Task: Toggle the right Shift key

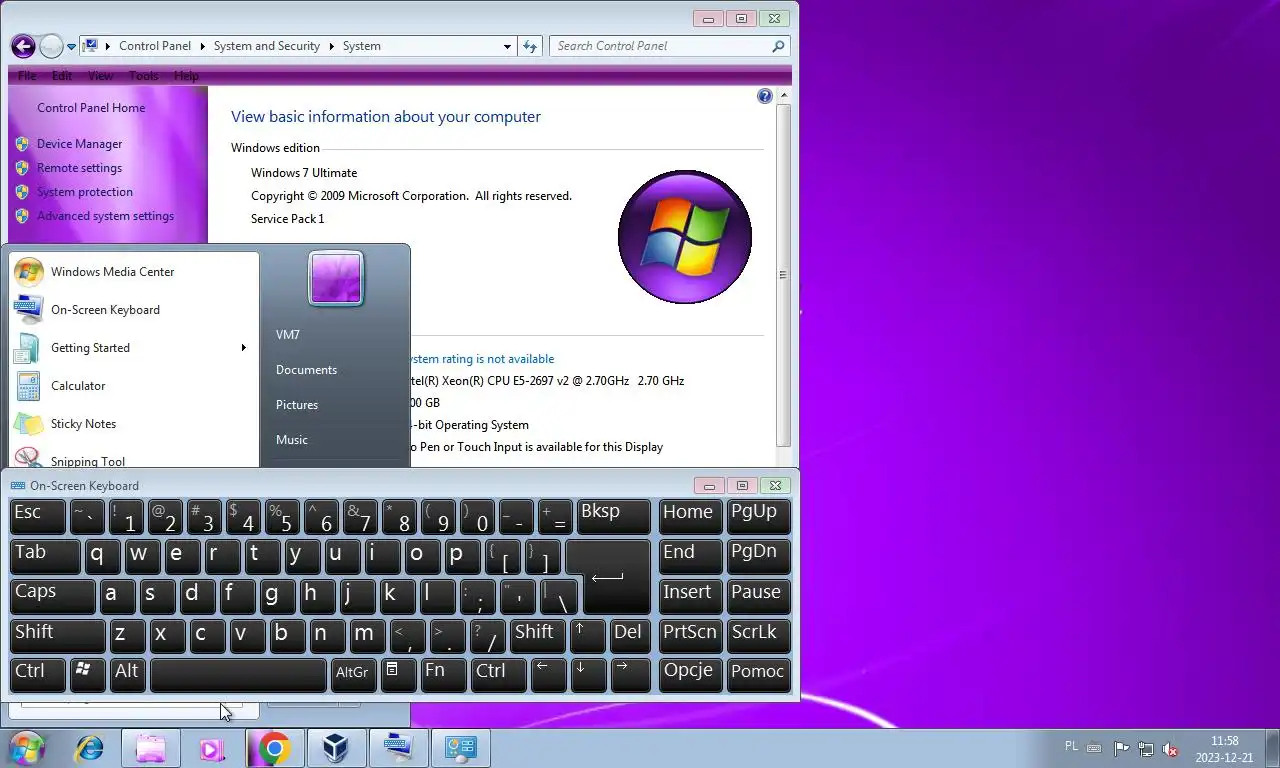Action: 538,635
